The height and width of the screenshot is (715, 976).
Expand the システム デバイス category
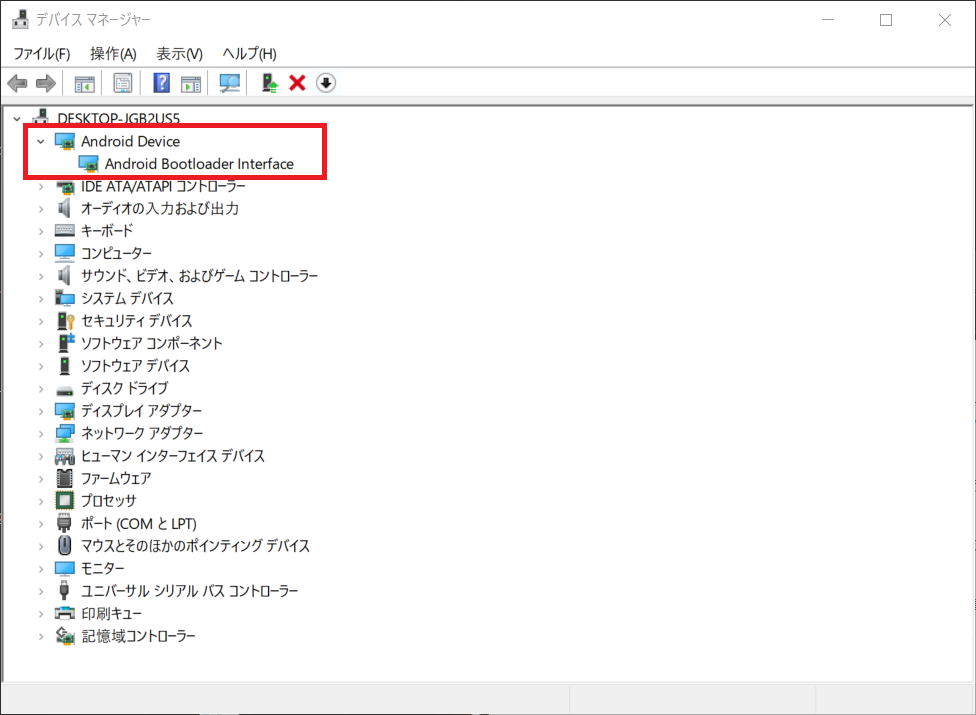[40, 298]
